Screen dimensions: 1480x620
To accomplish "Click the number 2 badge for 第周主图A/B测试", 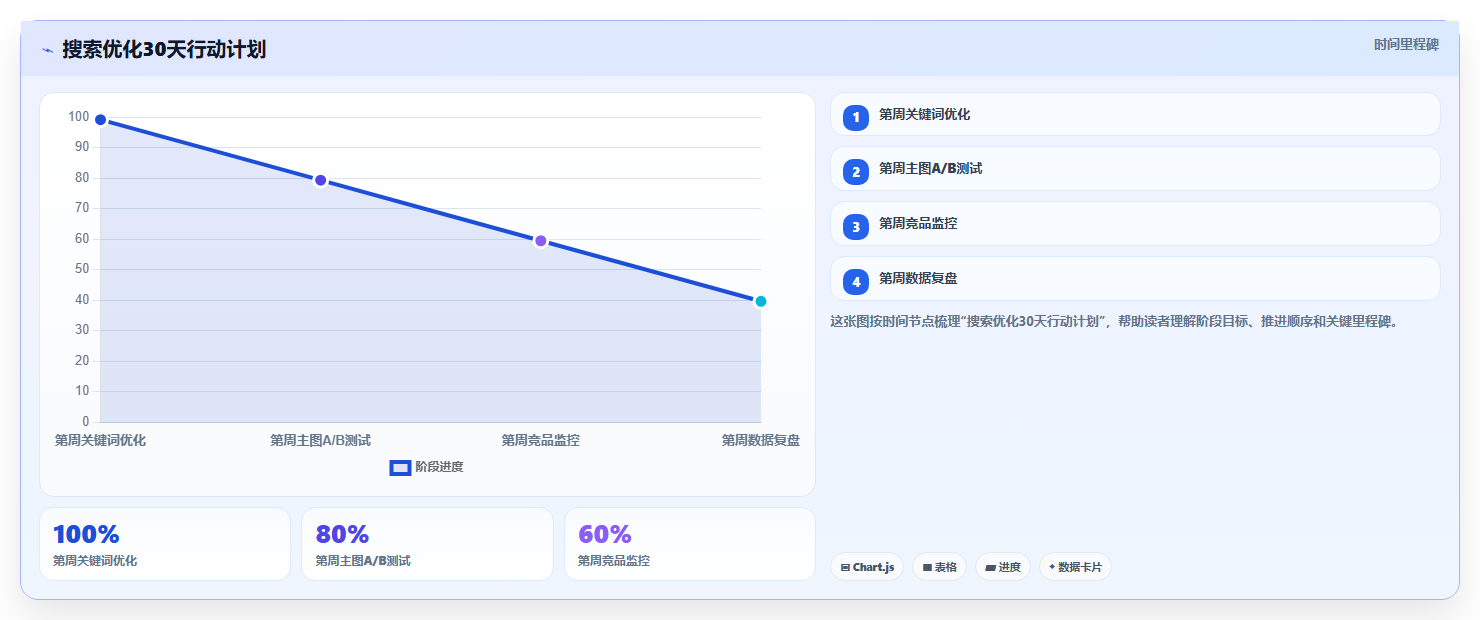I will pos(856,172).
